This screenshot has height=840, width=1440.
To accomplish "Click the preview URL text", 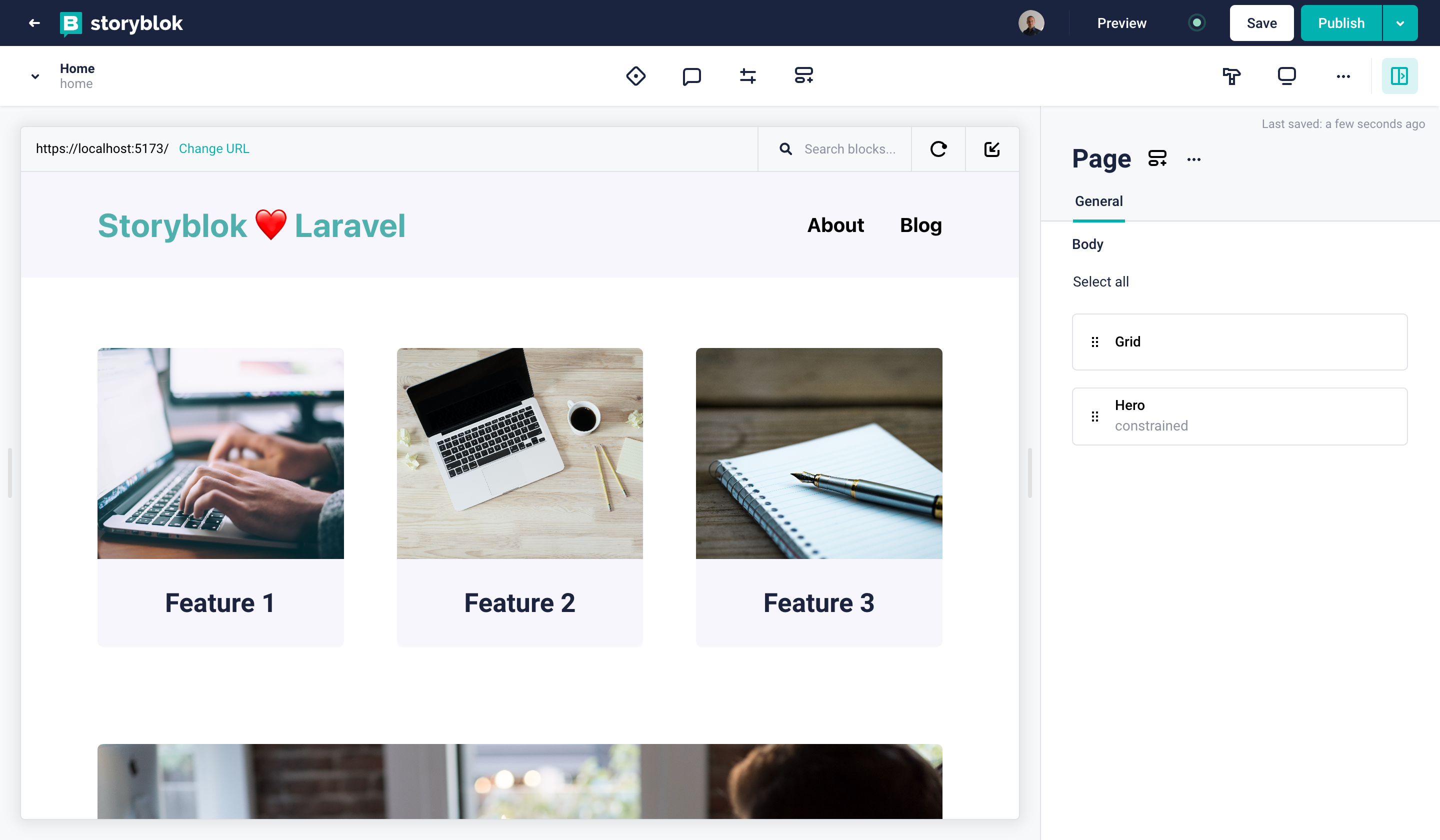I will coord(102,148).
